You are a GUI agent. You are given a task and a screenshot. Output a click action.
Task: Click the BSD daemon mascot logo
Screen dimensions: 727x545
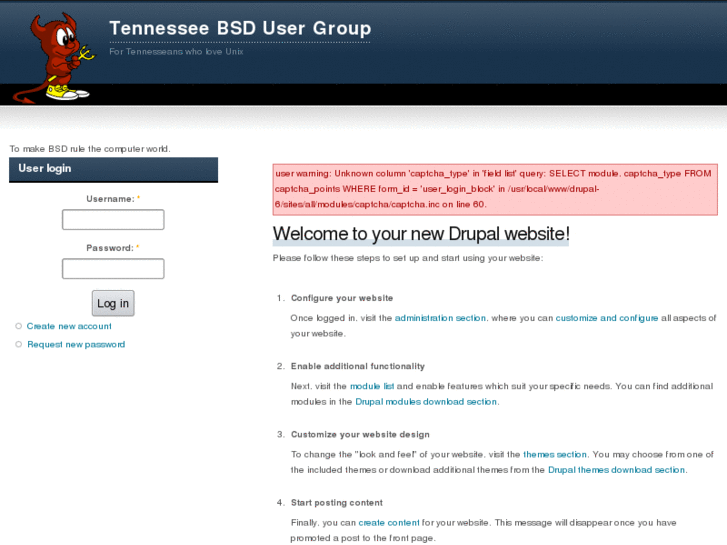tap(53, 58)
